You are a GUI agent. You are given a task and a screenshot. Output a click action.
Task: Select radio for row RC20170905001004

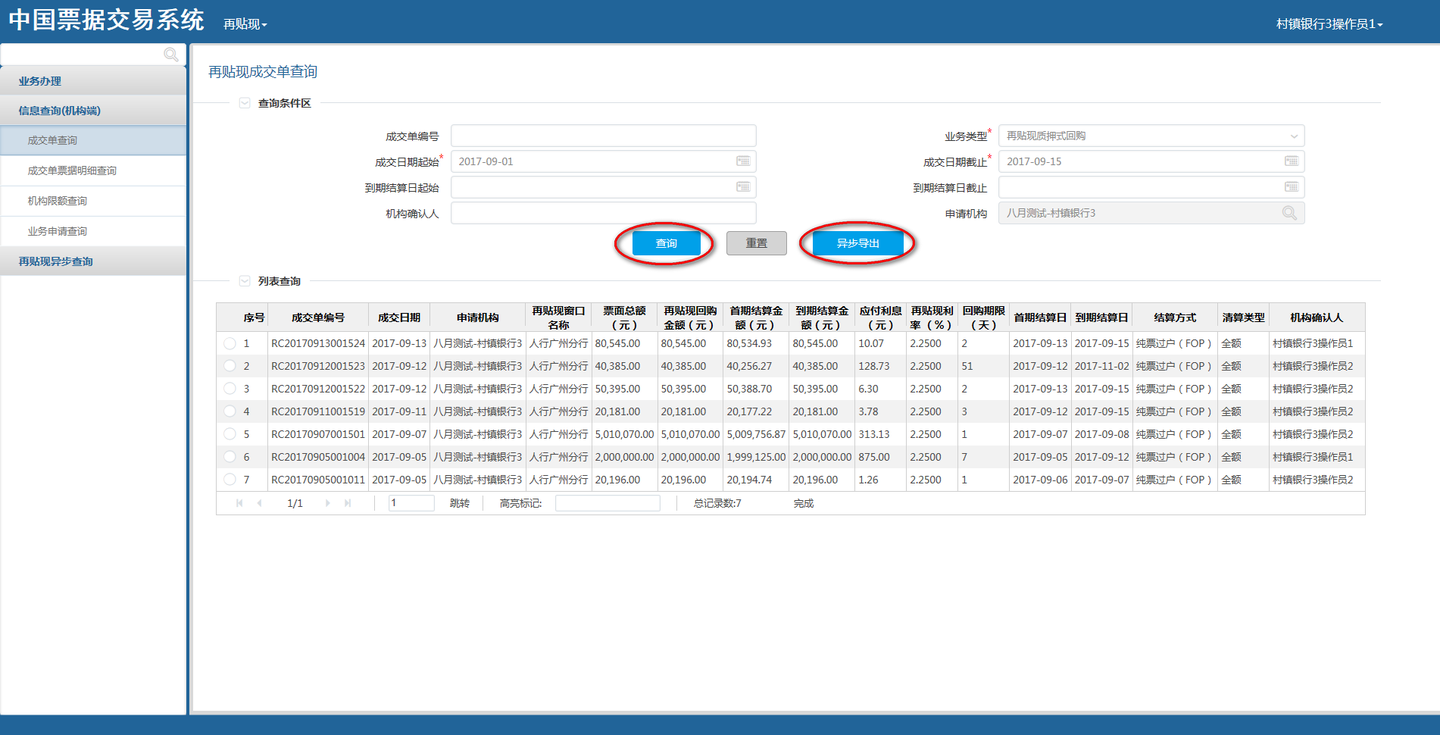click(x=230, y=457)
